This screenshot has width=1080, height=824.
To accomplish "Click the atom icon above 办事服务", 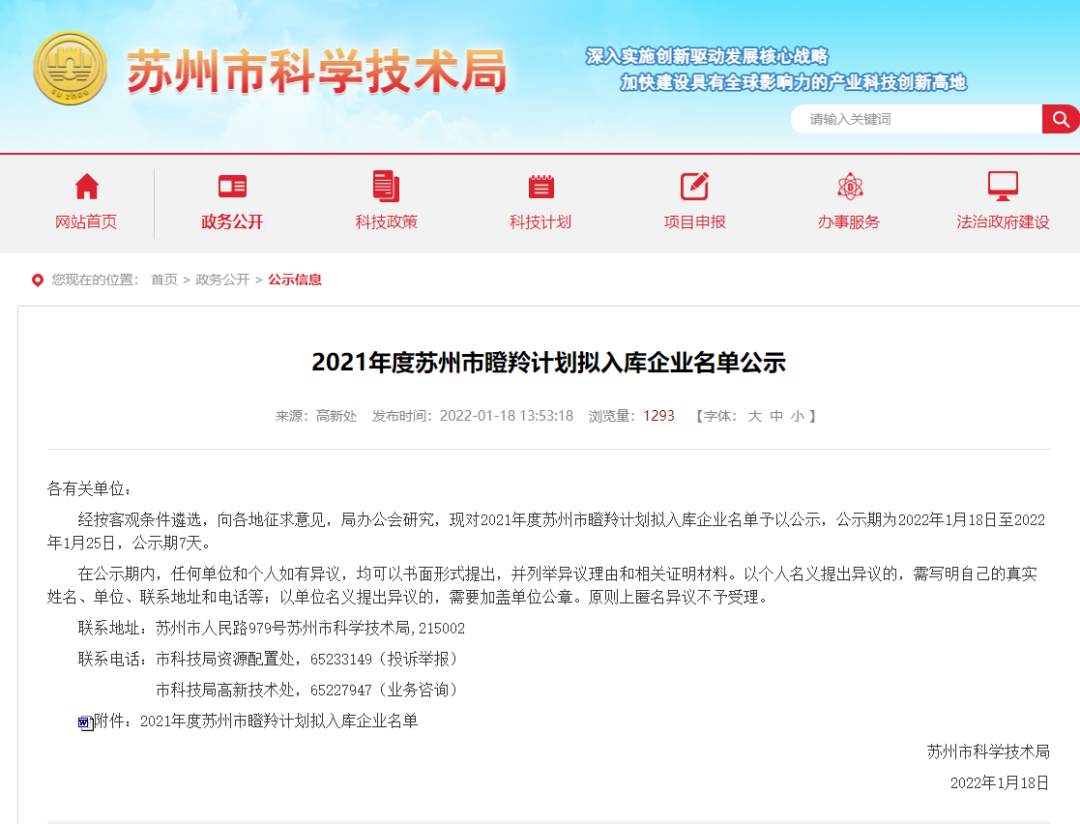I will (849, 186).
